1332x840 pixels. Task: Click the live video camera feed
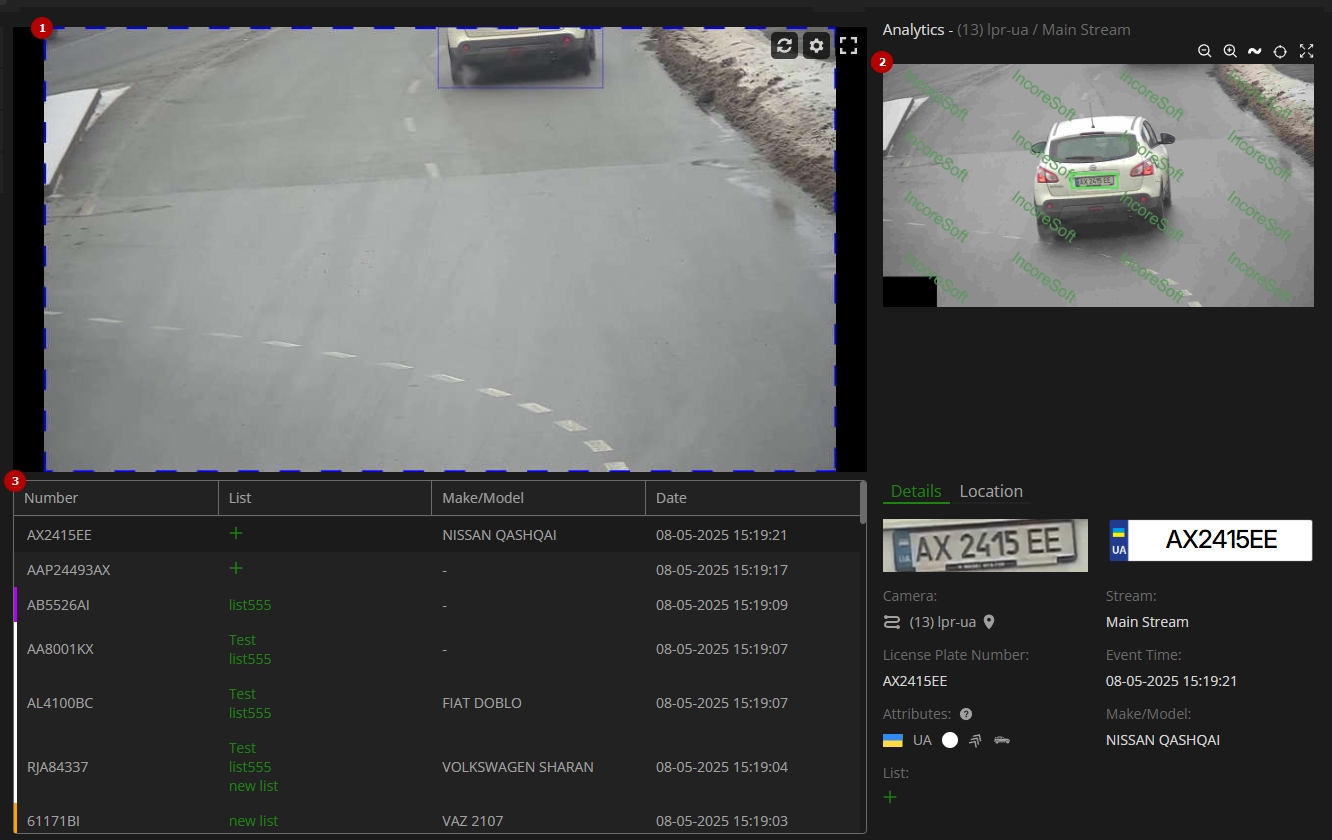pyautogui.click(x=440, y=249)
